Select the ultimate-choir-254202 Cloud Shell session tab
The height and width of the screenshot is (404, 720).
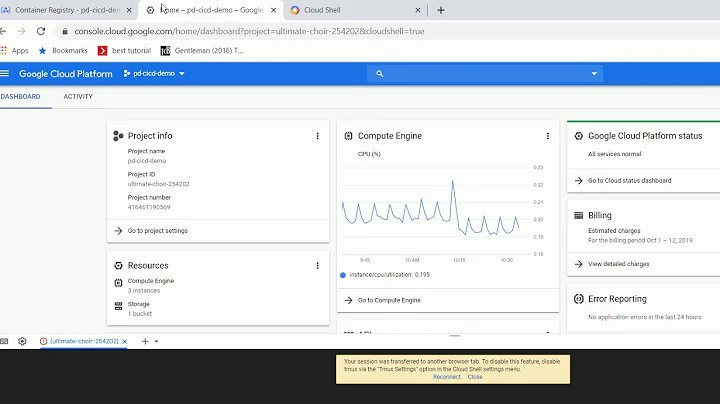click(84, 341)
